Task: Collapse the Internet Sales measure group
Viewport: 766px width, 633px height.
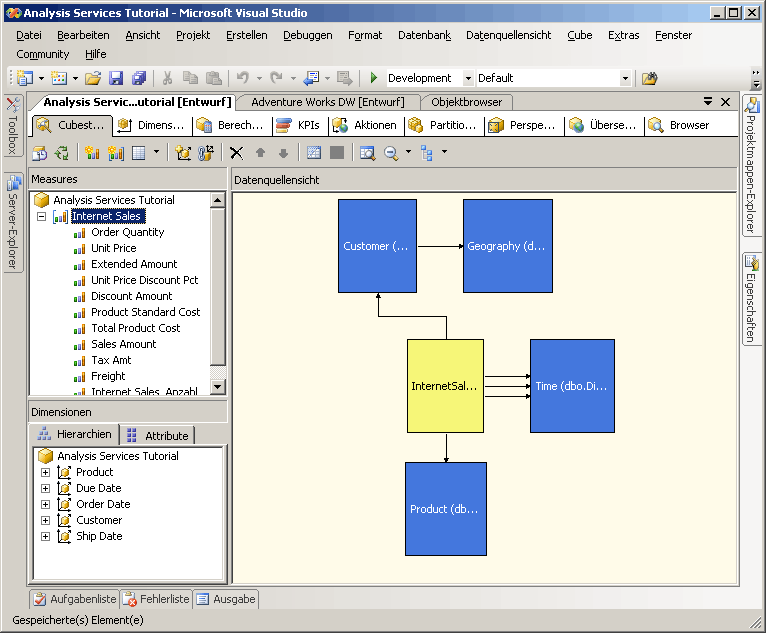Action: [x=42, y=216]
